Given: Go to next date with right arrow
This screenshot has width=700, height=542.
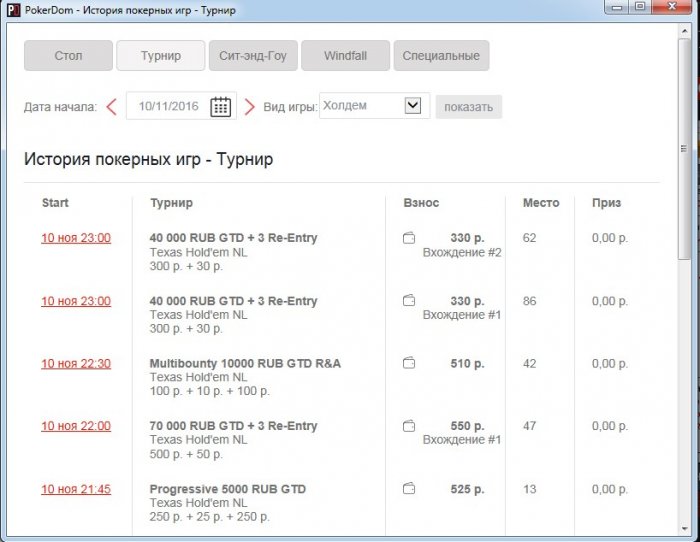Looking at the screenshot, I should pos(250,107).
